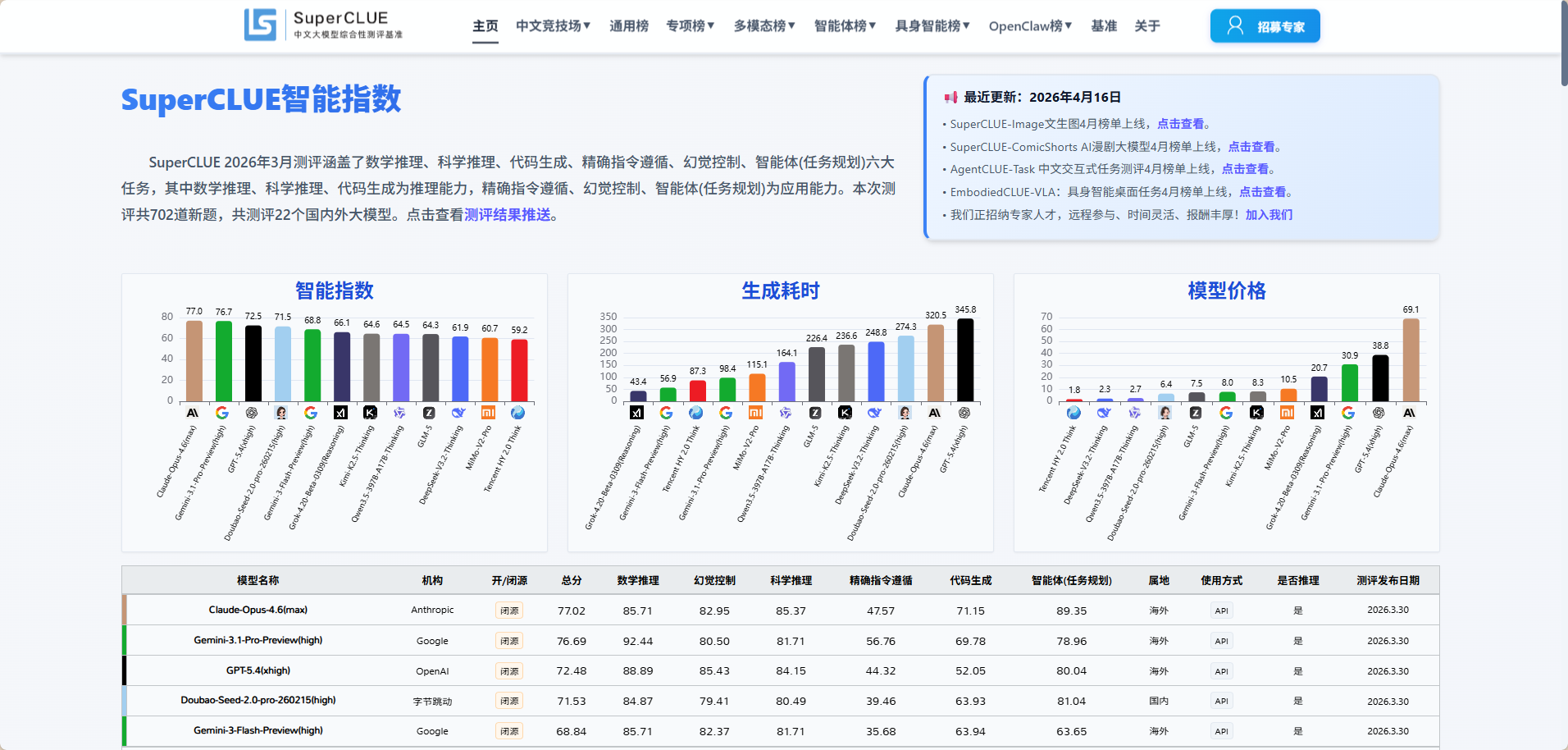Open the 测评结果推送 link

point(508,215)
